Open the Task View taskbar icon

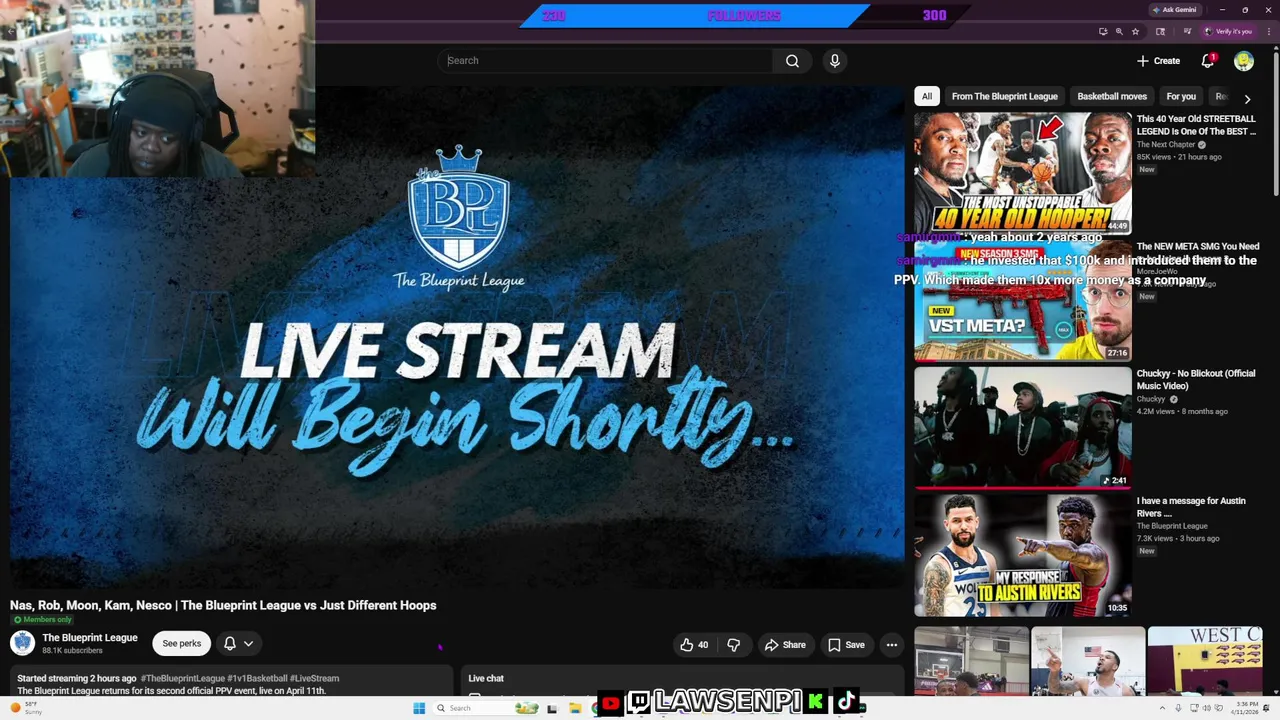point(552,708)
